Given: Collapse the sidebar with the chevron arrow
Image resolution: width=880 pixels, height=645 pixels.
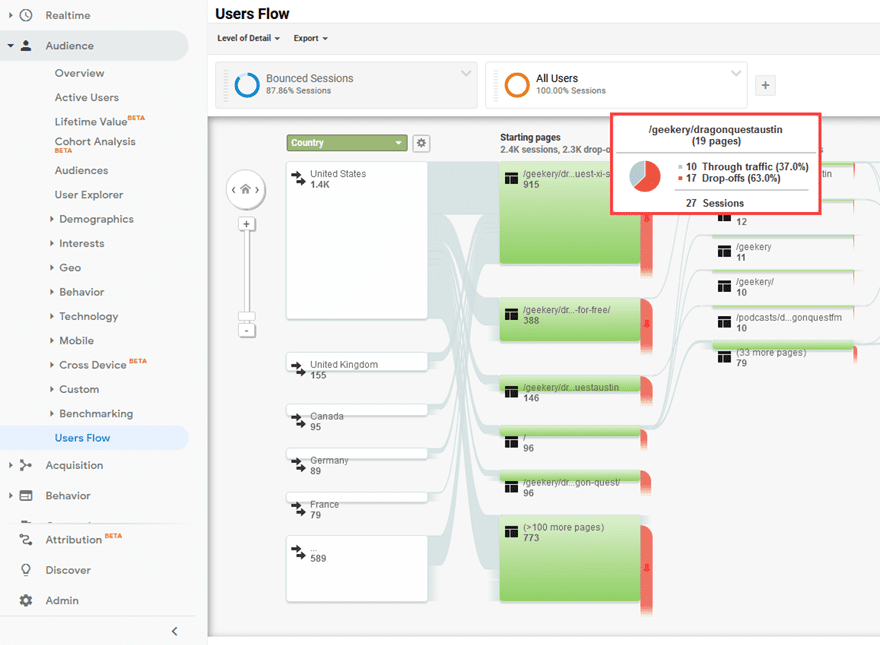Looking at the screenshot, I should click(x=174, y=631).
